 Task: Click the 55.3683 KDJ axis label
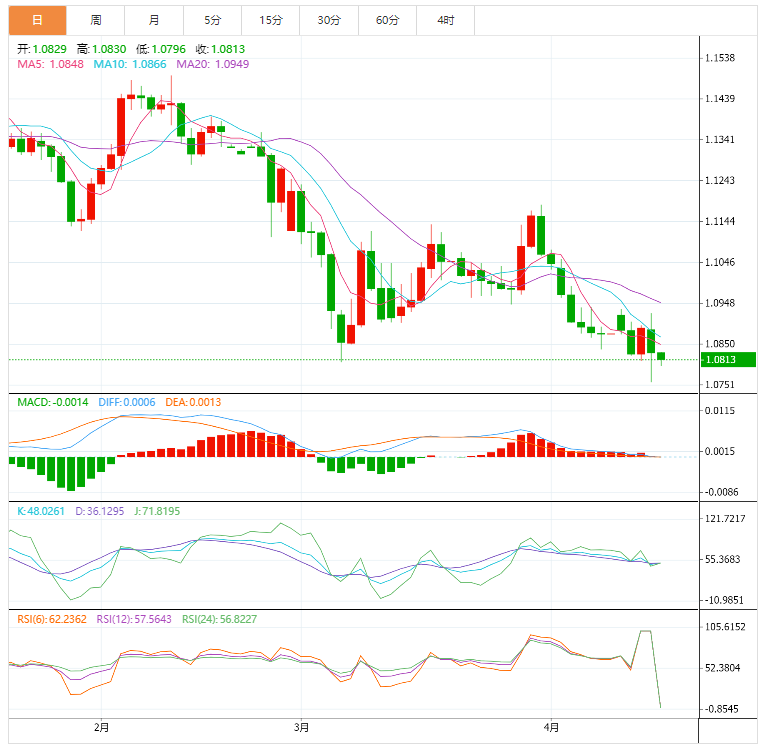tap(723, 560)
